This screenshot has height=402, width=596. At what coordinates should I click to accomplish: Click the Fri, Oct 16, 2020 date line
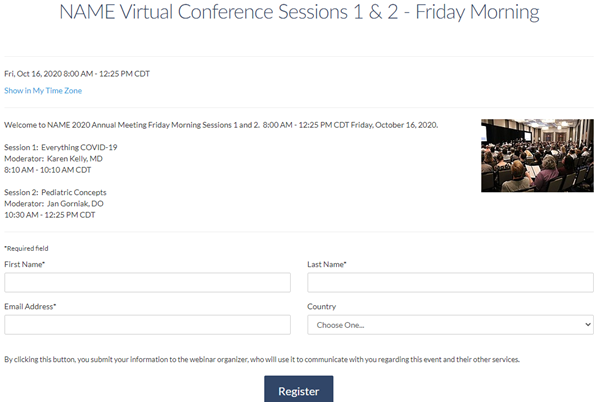[77, 74]
